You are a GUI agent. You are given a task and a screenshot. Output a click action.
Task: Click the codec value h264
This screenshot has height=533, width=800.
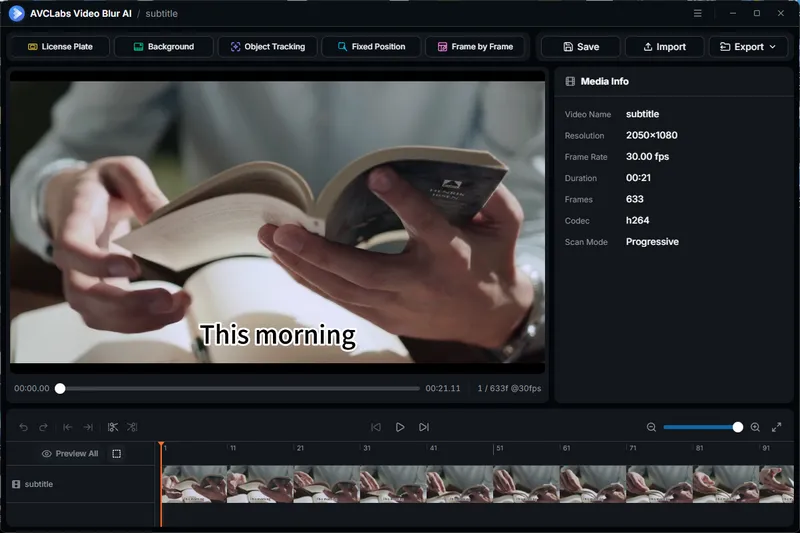point(637,220)
